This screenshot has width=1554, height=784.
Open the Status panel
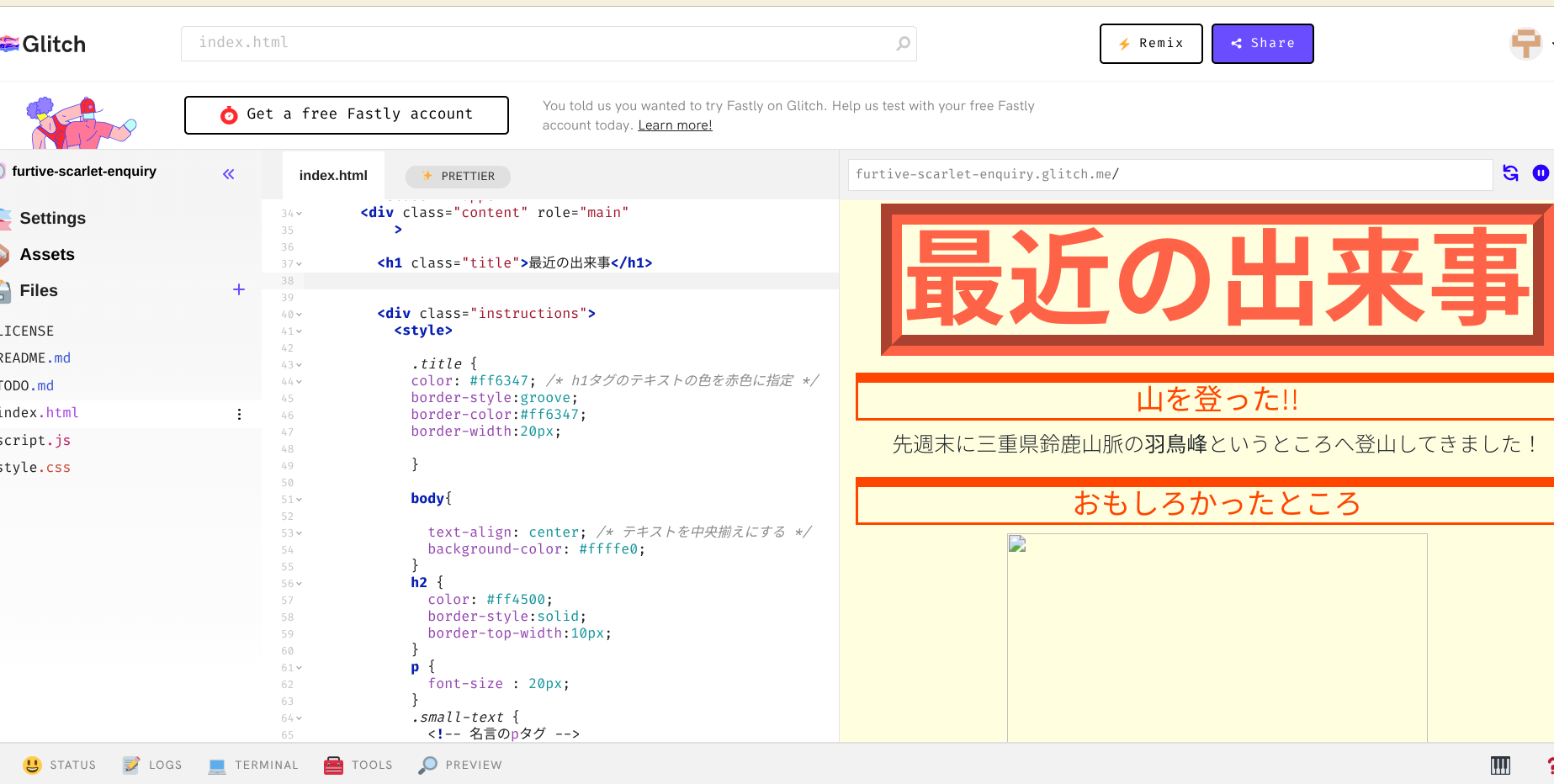point(60,765)
